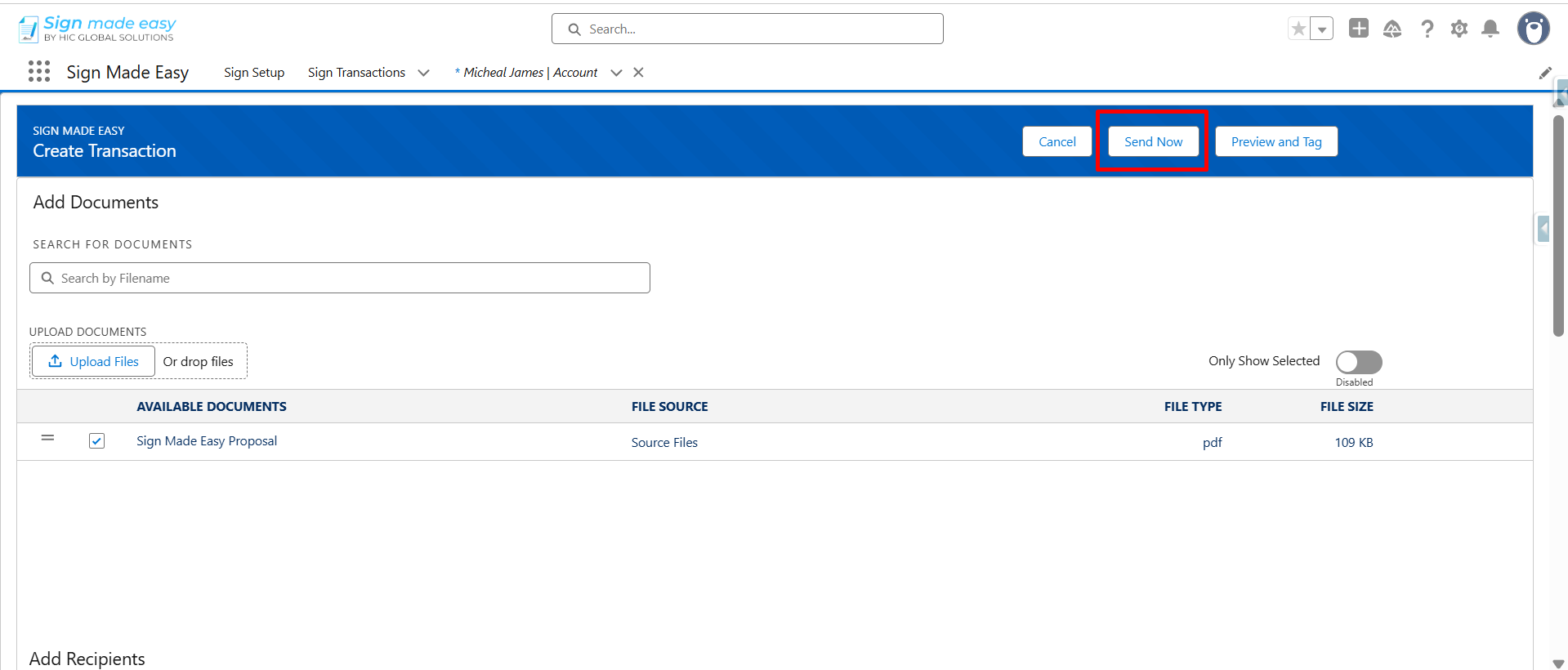Open the Sign Made Easy Proposal link
This screenshot has width=1568, height=670.
[207, 441]
